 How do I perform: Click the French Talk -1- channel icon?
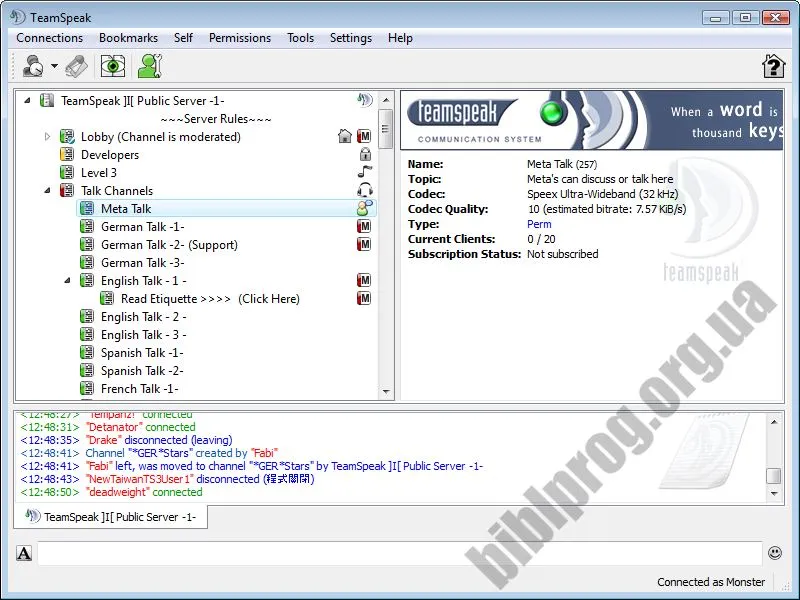(x=87, y=388)
